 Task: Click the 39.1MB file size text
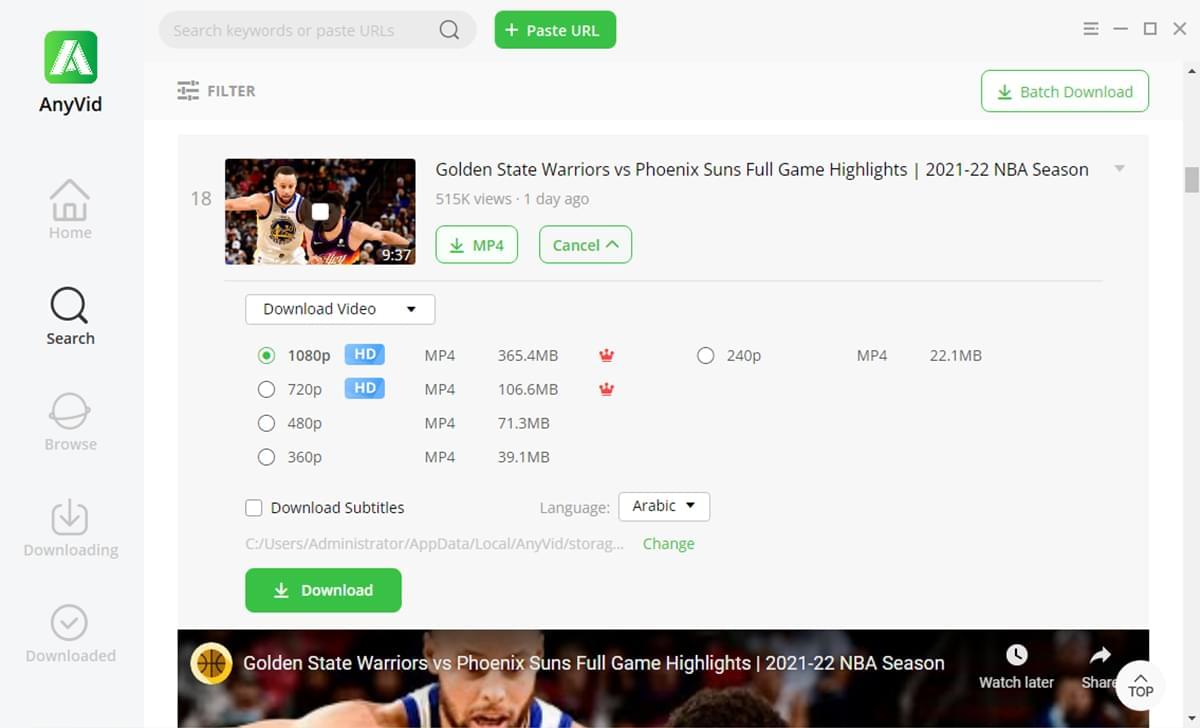[524, 457]
